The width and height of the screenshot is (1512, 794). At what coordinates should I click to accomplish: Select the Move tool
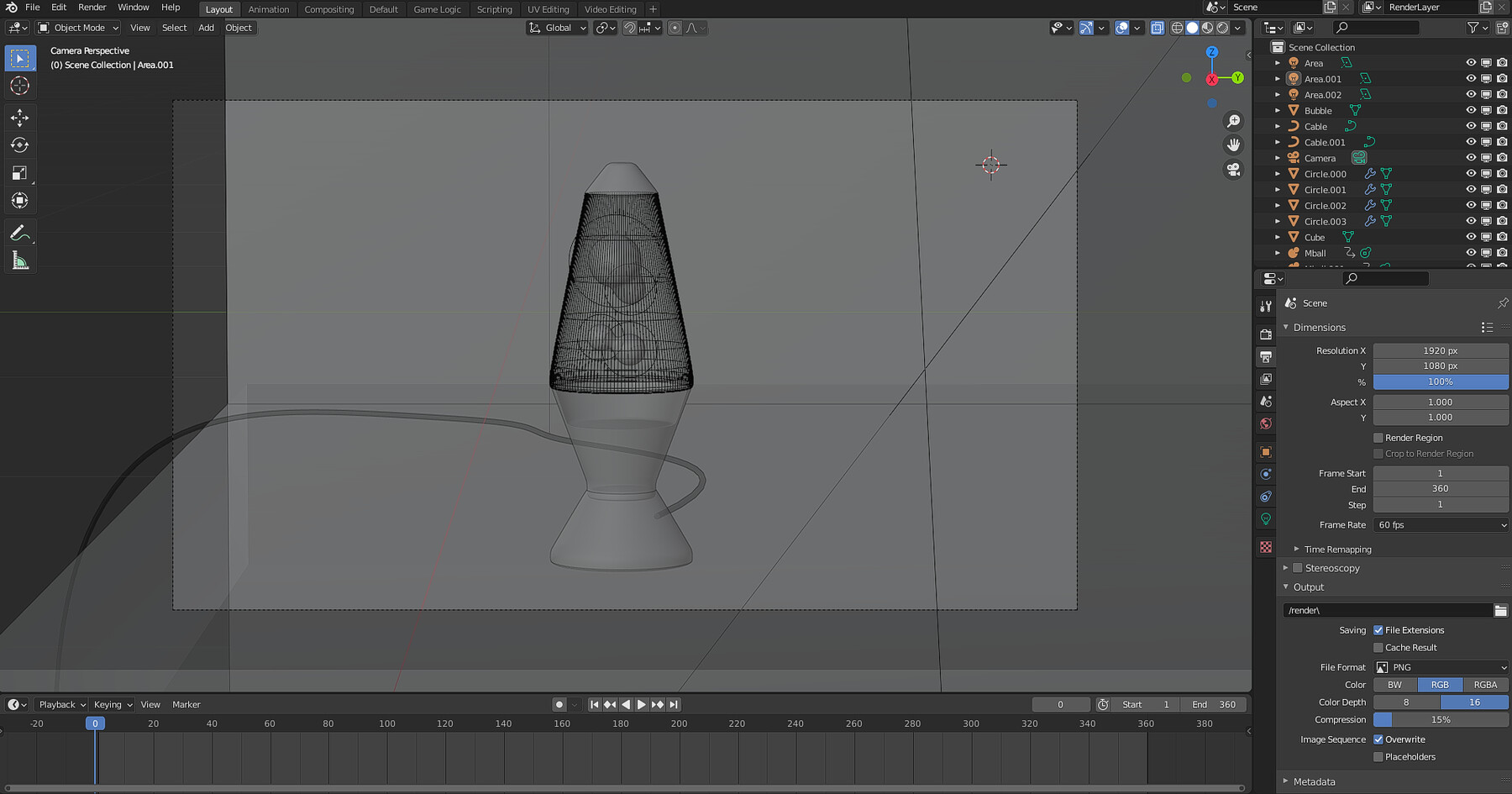coord(20,118)
